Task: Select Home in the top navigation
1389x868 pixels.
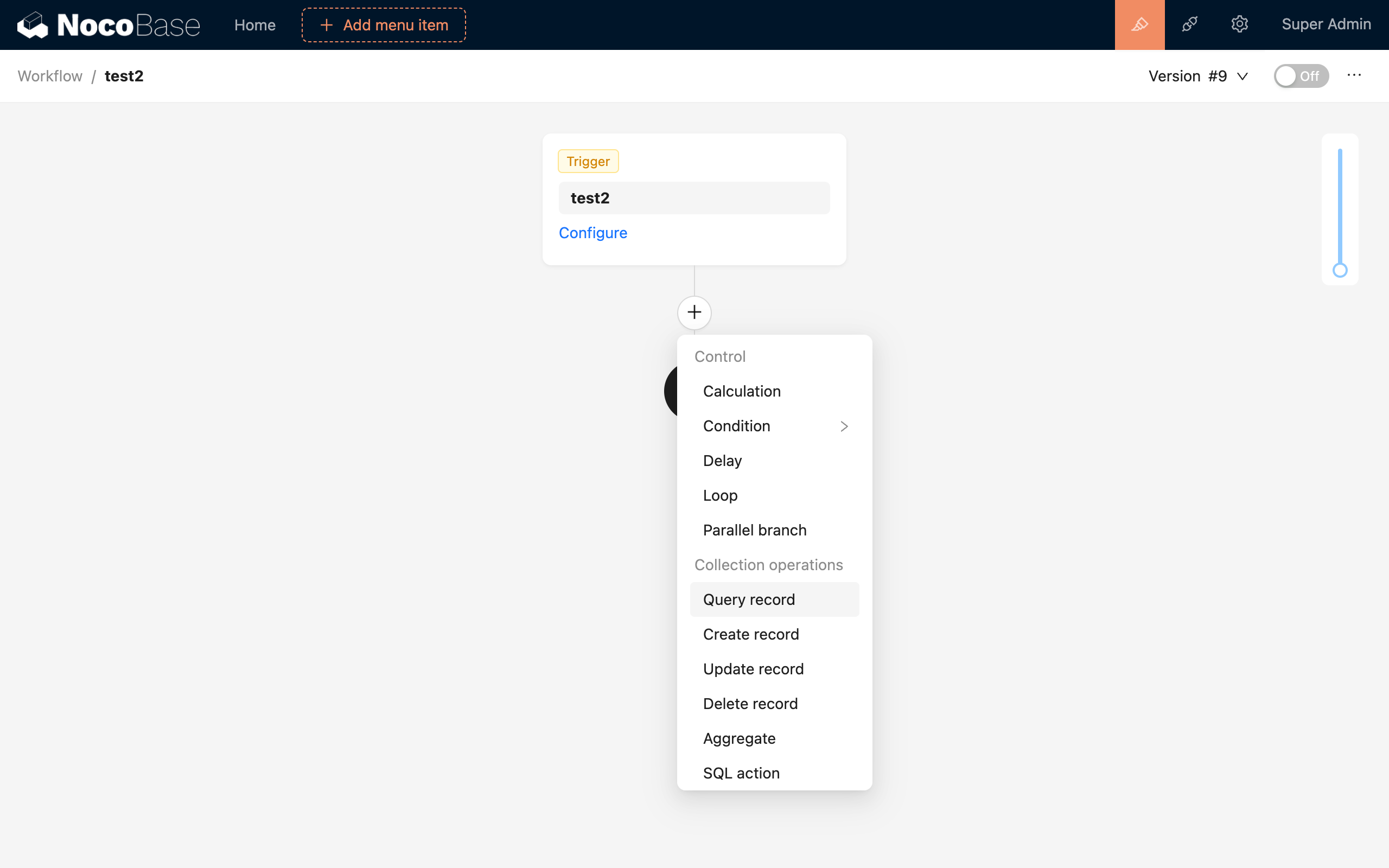Action: point(255,25)
